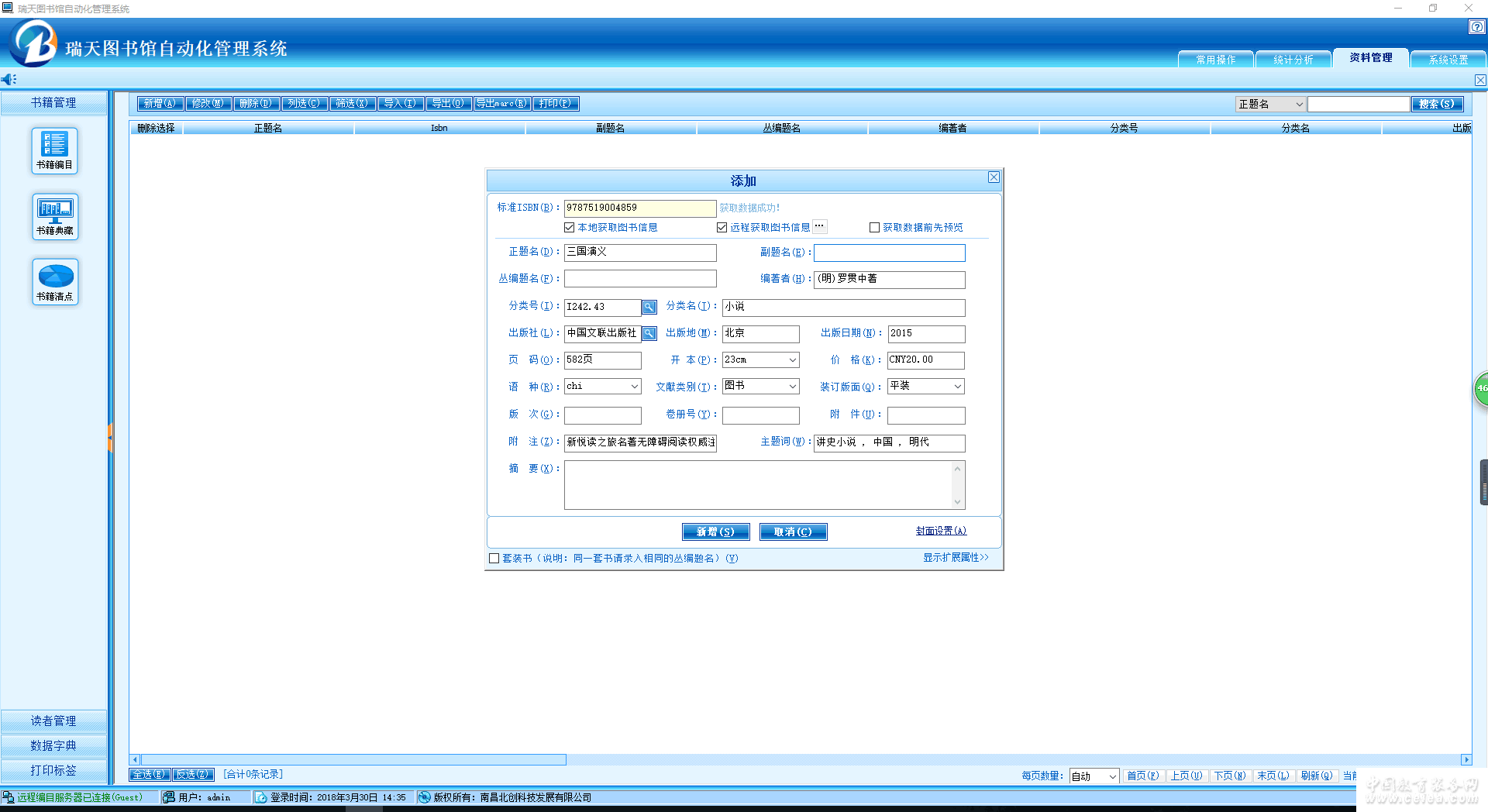Click the help question mark icon
The height and width of the screenshot is (812, 1488).
(1476, 27)
